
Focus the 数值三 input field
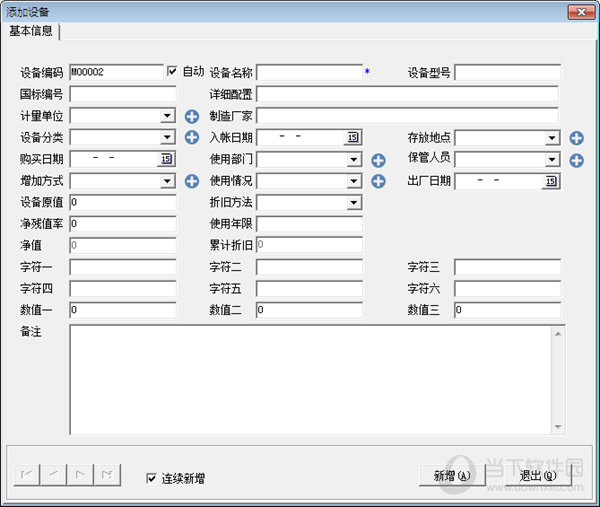pos(507,310)
